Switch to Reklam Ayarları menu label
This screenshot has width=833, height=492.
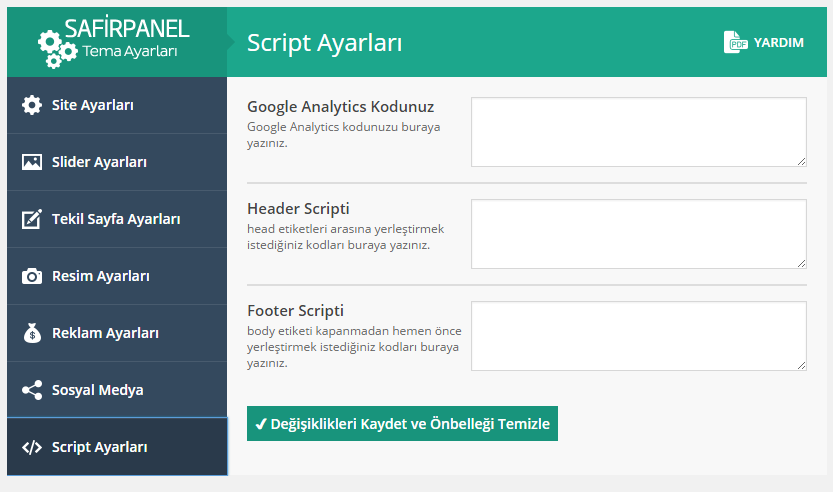coord(105,333)
